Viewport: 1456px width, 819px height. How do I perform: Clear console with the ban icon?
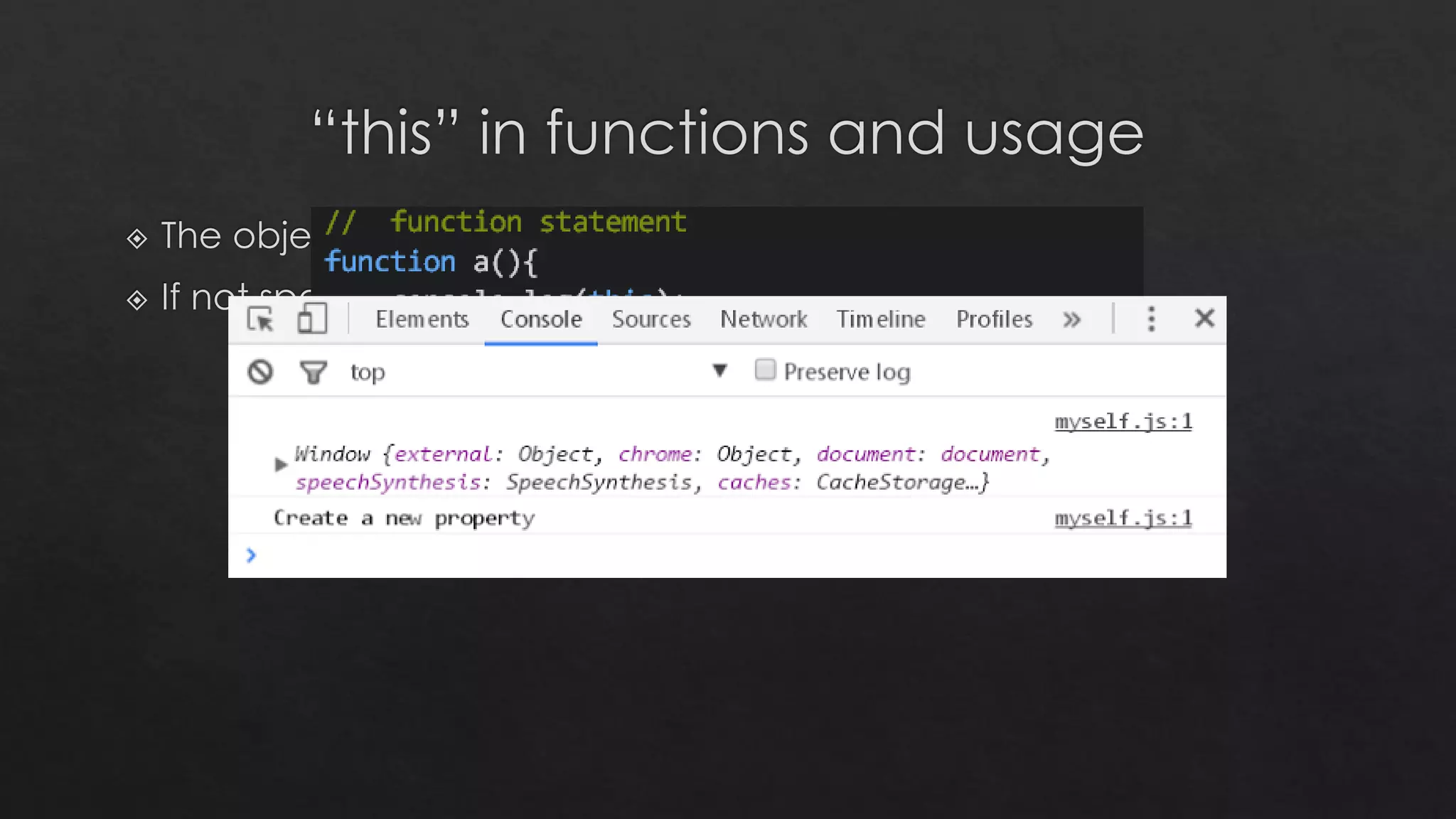[x=260, y=372]
